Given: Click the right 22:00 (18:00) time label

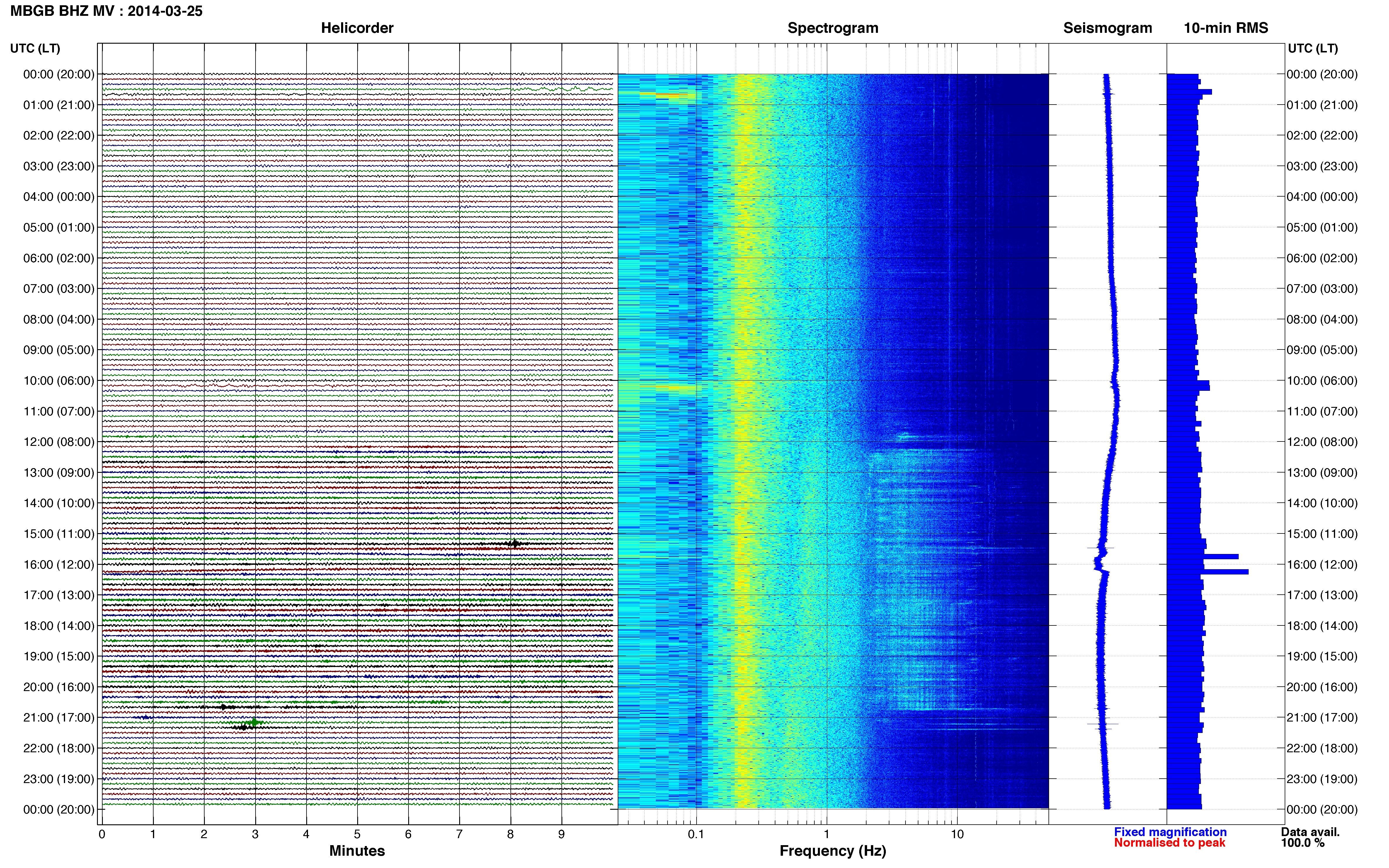Looking at the screenshot, I should (1322, 748).
